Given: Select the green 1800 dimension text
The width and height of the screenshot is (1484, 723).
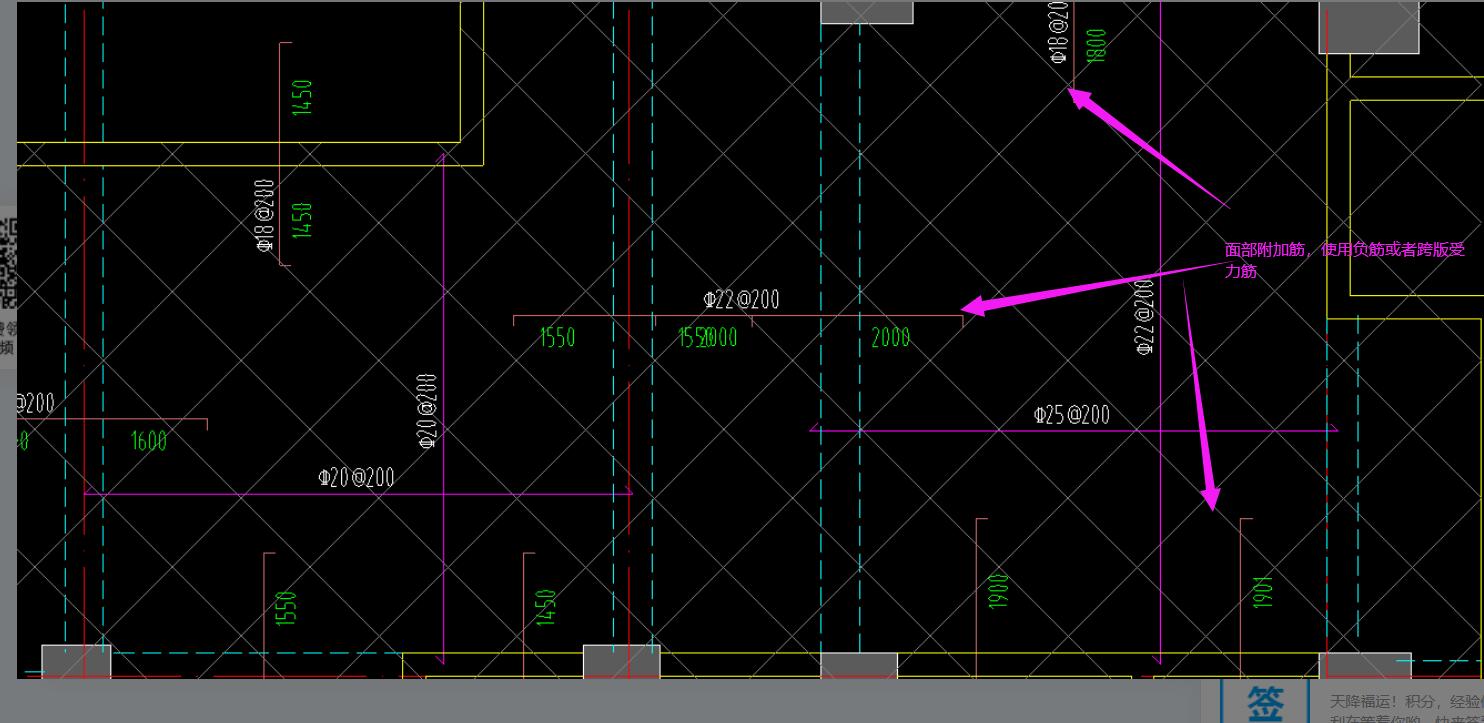Looking at the screenshot, I should (x=1096, y=46).
